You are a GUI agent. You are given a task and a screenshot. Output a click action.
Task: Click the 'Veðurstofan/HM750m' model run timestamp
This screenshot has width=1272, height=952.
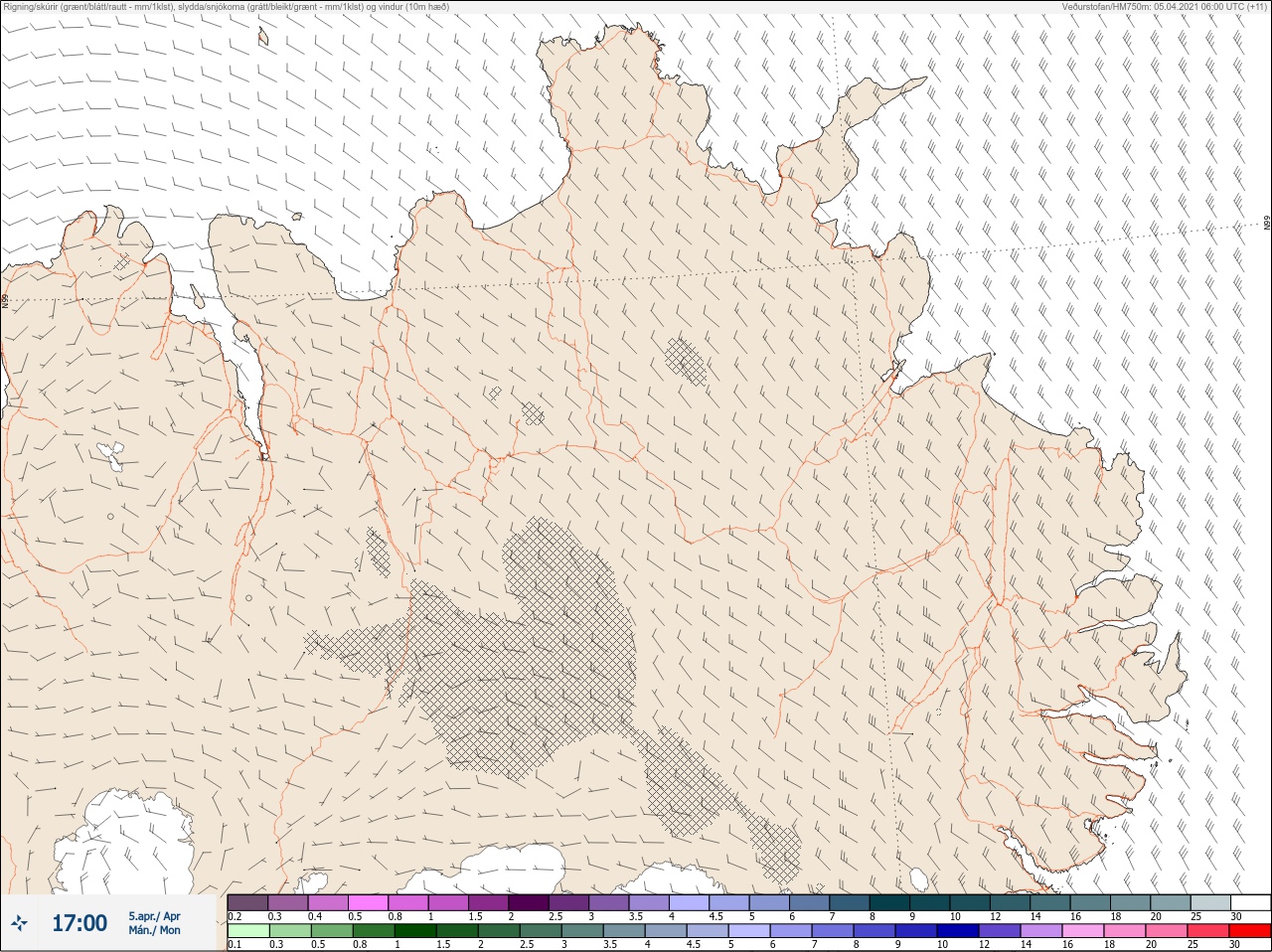(1165, 7)
